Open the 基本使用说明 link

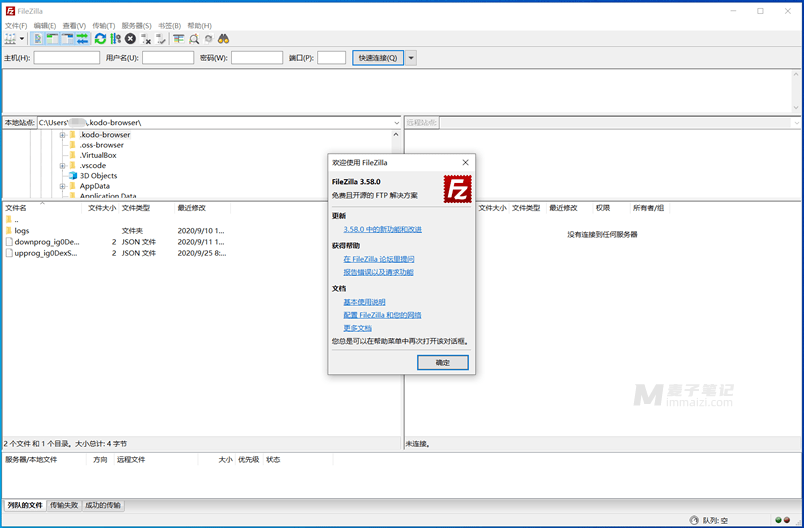[x=365, y=302]
